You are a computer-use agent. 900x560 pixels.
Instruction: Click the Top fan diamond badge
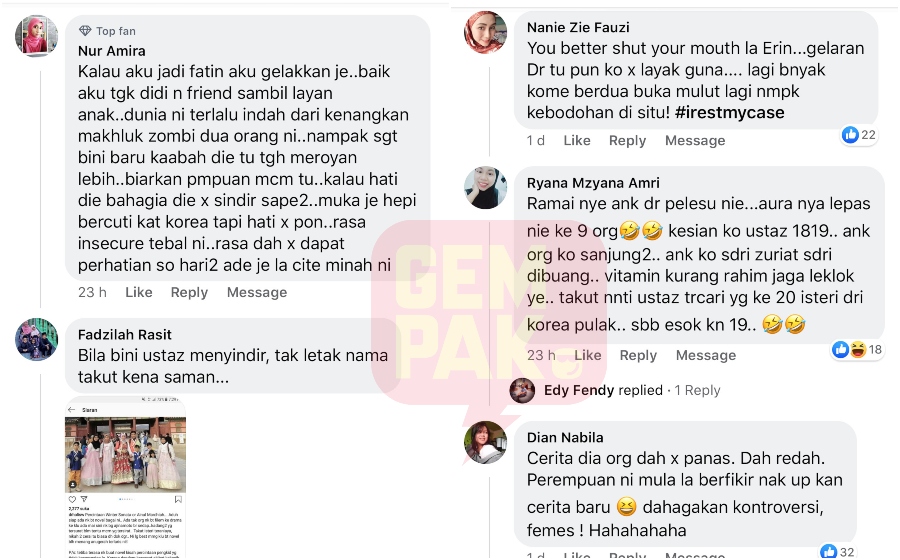point(85,30)
